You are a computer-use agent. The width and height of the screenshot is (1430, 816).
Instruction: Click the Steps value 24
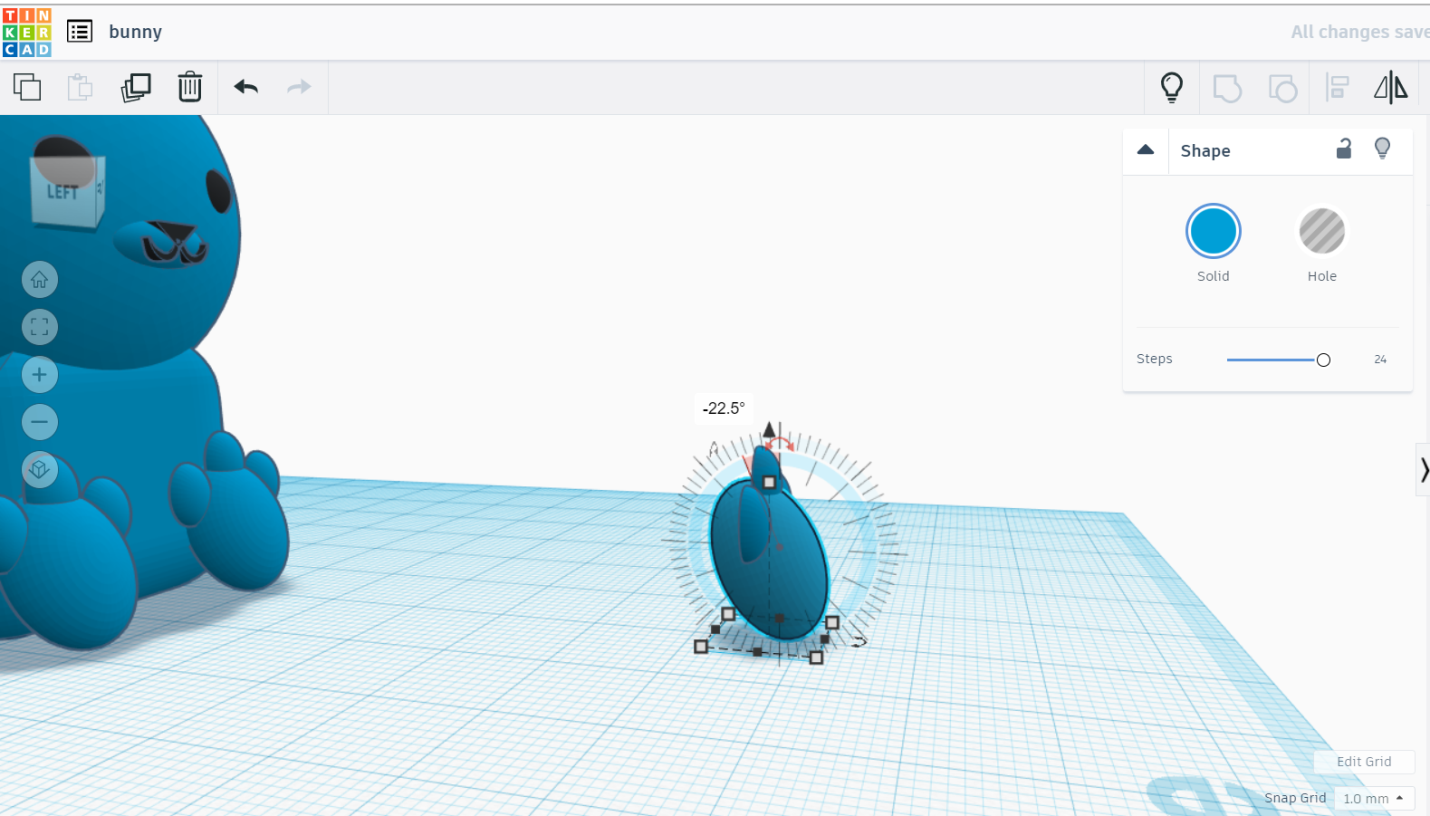point(1380,360)
